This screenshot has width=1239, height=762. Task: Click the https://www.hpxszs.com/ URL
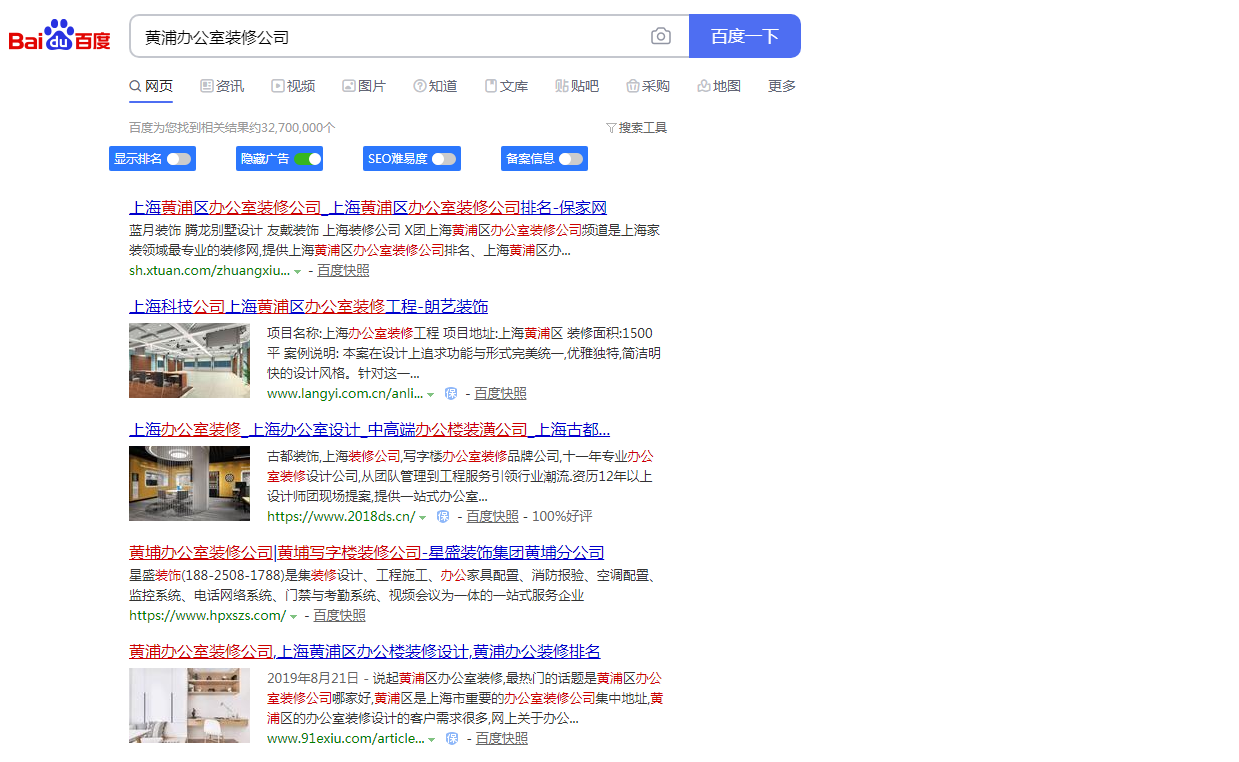[x=207, y=616]
